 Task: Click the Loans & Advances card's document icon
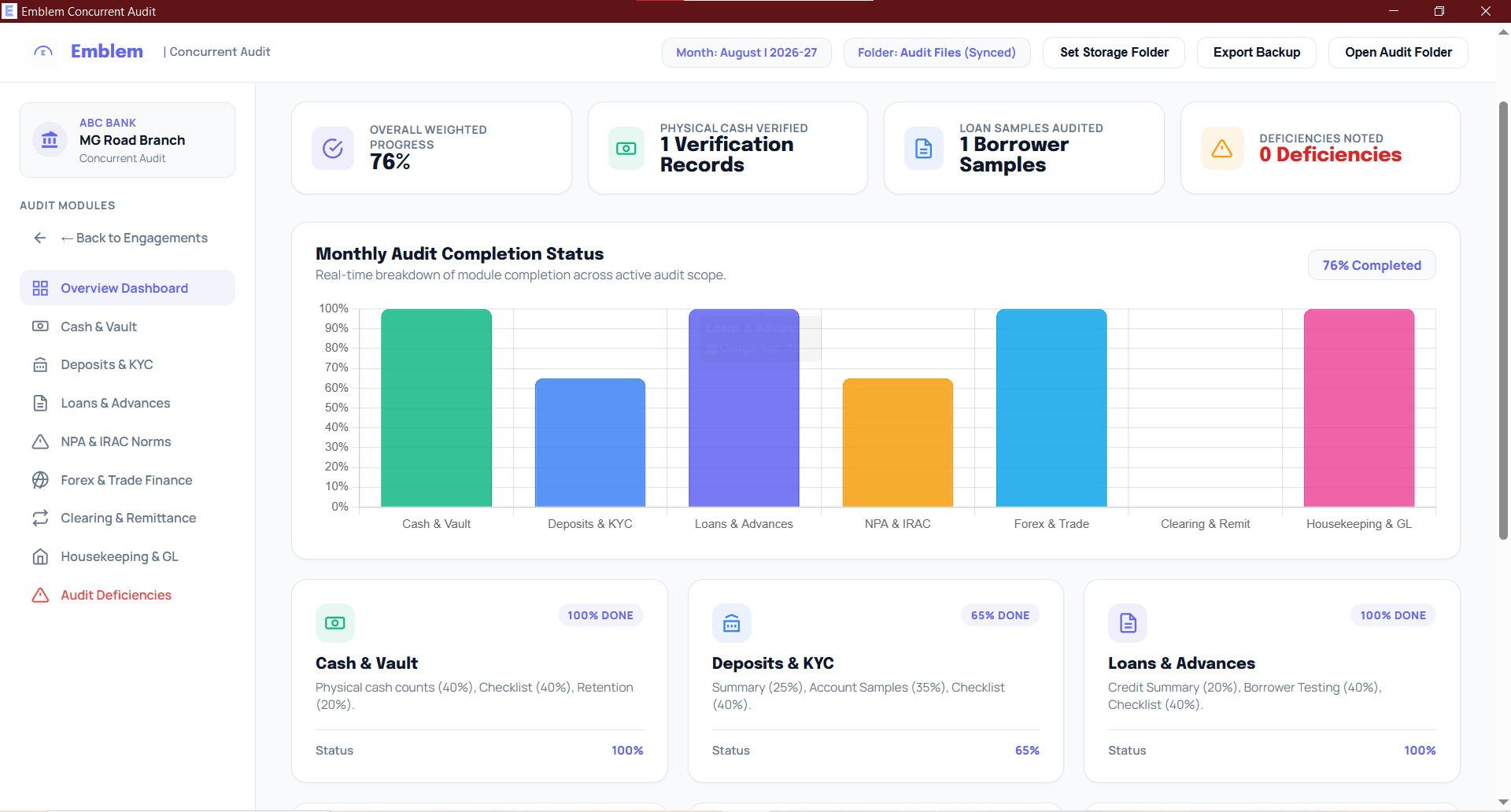1128,623
